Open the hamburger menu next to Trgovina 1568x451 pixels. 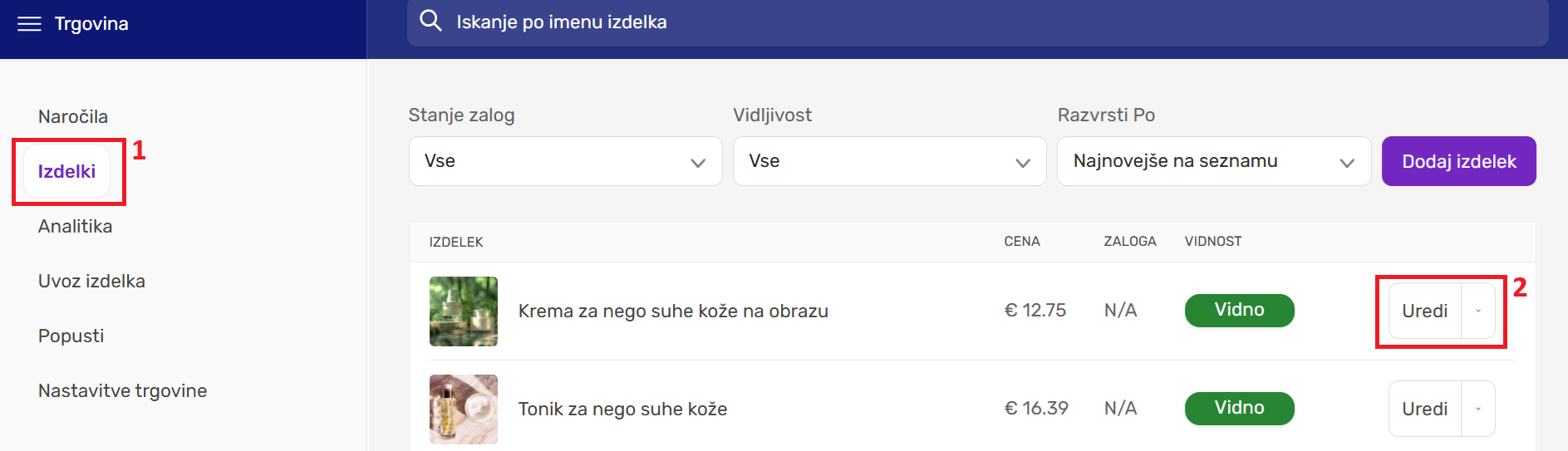(29, 24)
